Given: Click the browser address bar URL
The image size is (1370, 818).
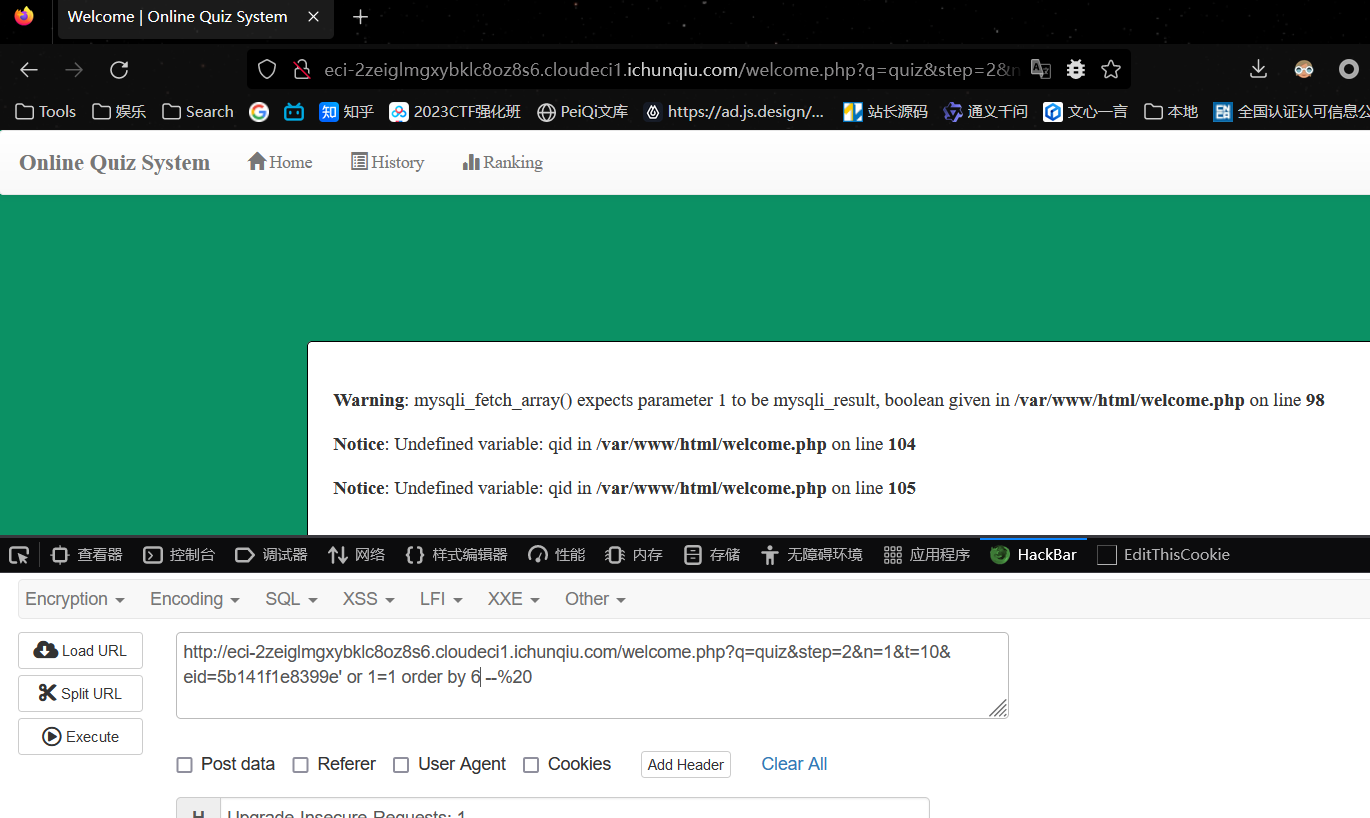Looking at the screenshot, I should point(670,70).
